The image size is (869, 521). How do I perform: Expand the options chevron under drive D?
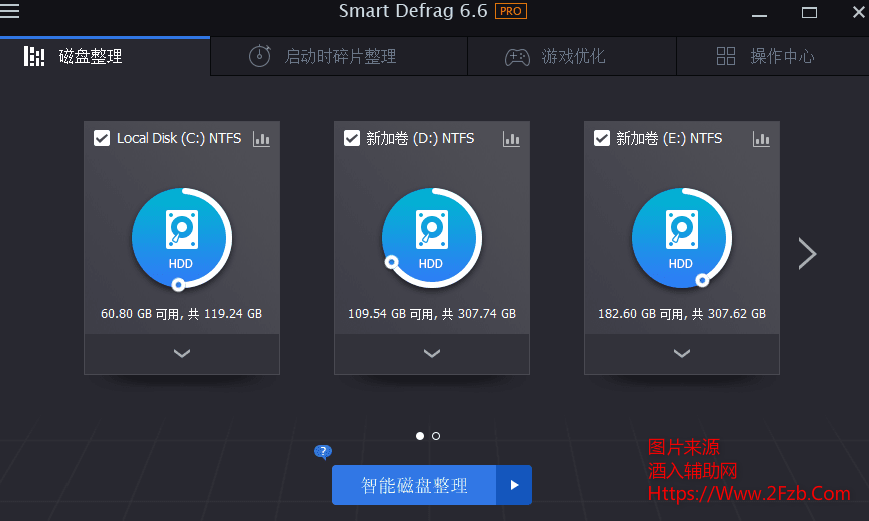[432, 353]
